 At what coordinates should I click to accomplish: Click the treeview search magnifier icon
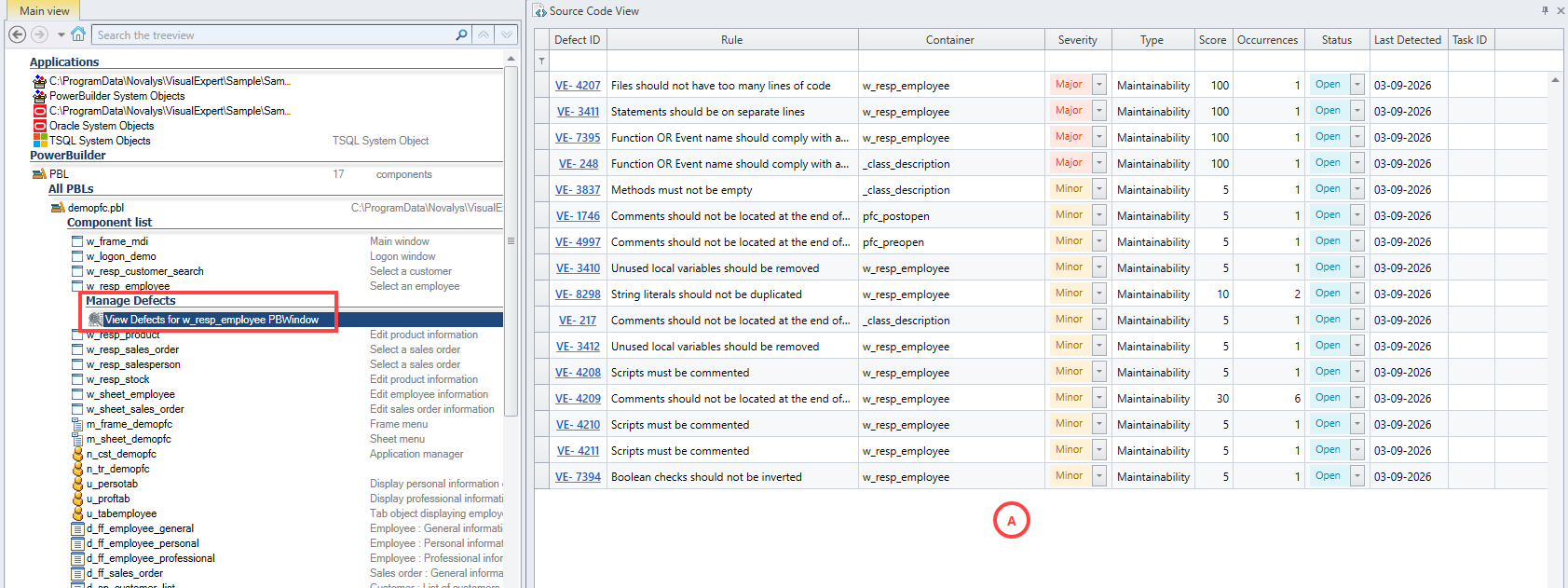click(461, 34)
